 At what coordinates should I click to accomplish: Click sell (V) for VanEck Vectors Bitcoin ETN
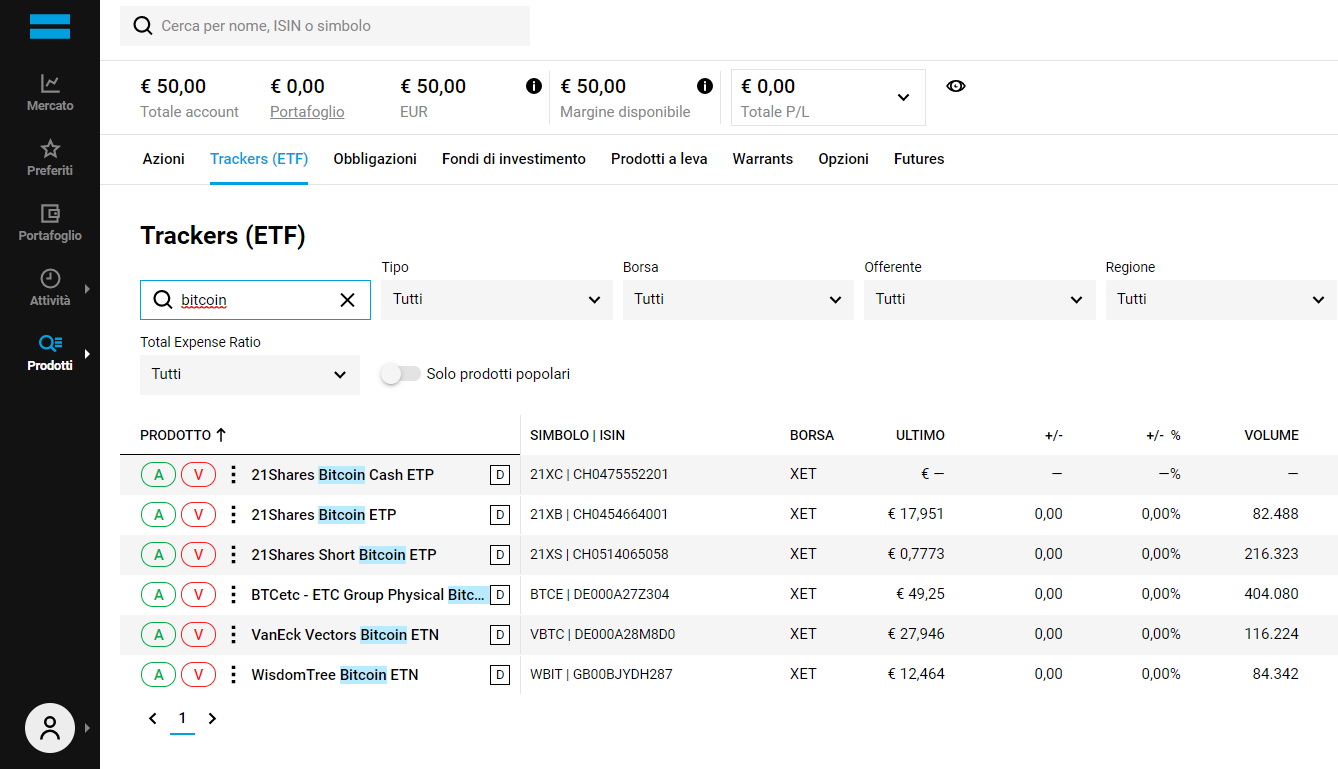coord(198,635)
